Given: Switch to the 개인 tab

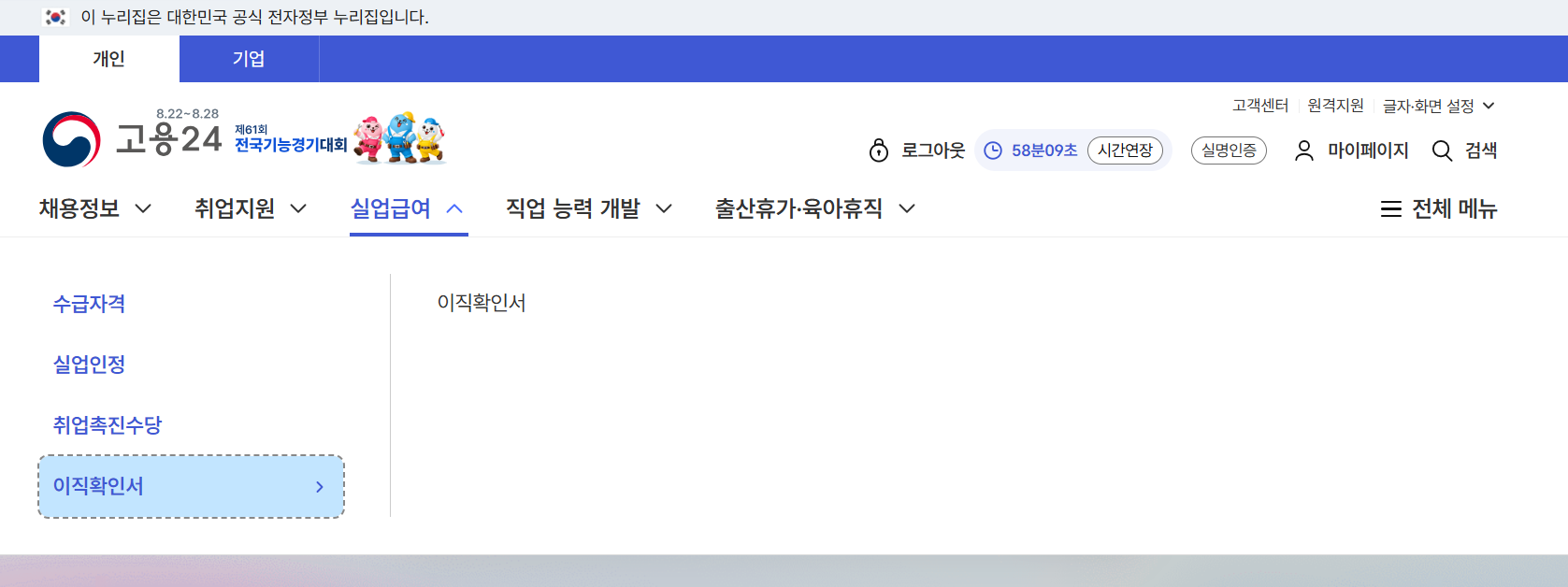Looking at the screenshot, I should (x=109, y=59).
